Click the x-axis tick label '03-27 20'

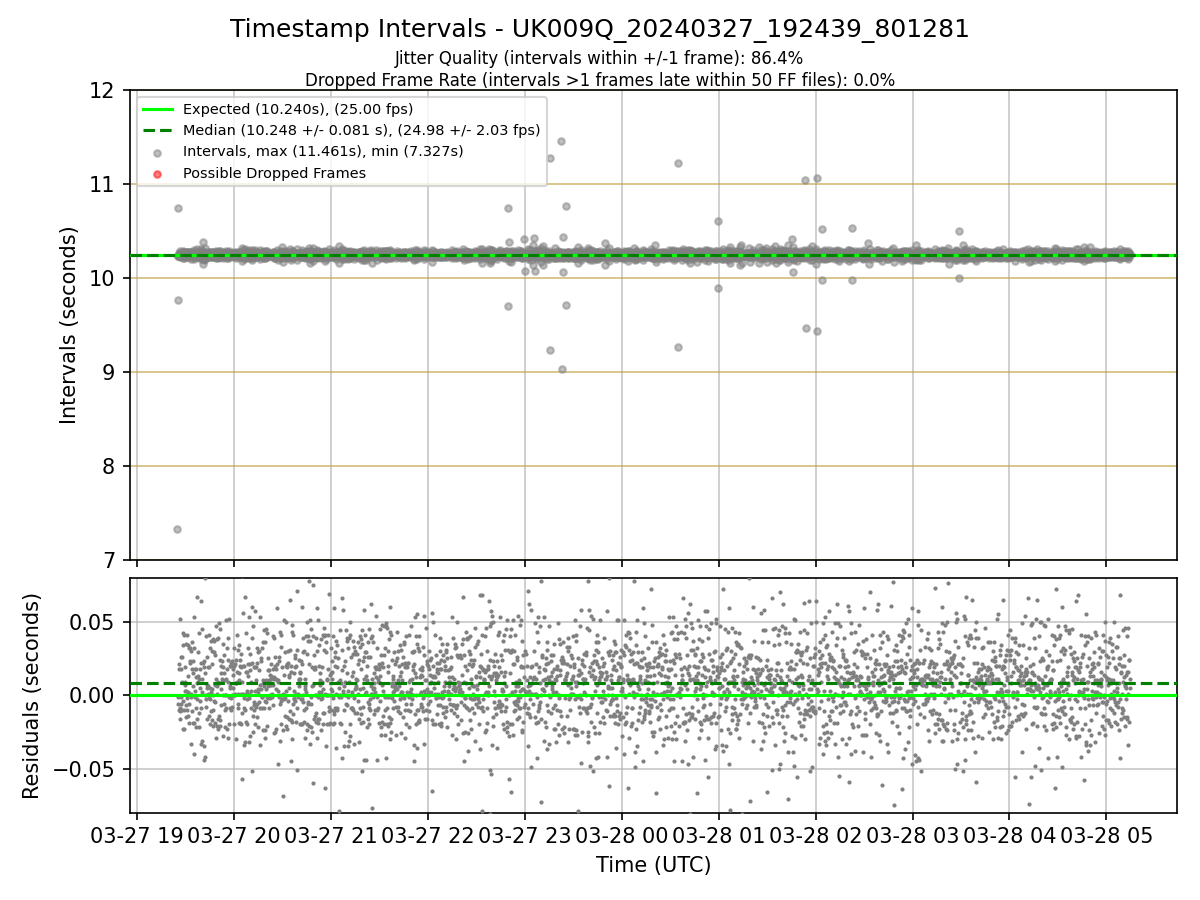pos(234,834)
